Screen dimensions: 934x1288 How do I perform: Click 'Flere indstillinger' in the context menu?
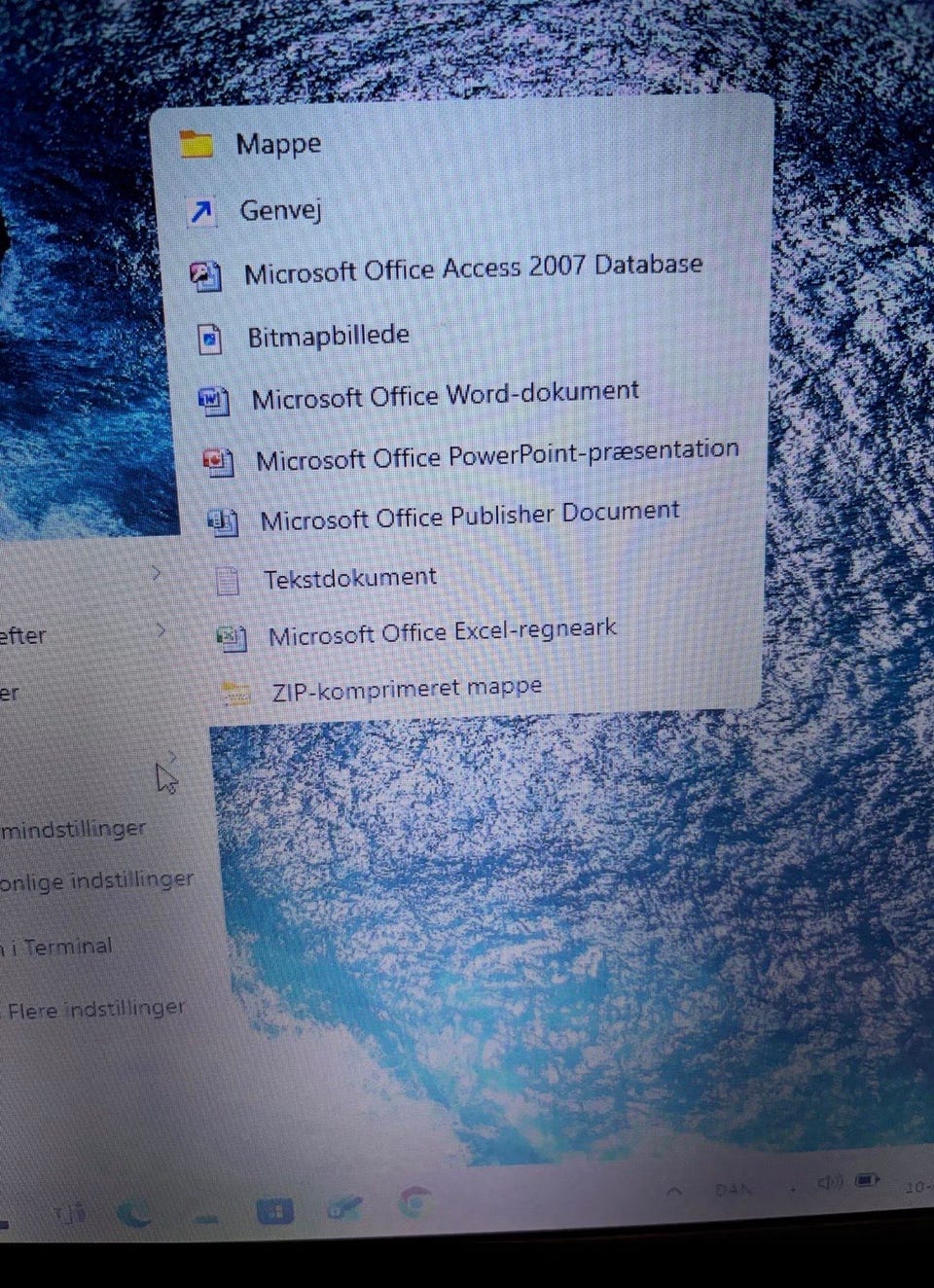96,1010
